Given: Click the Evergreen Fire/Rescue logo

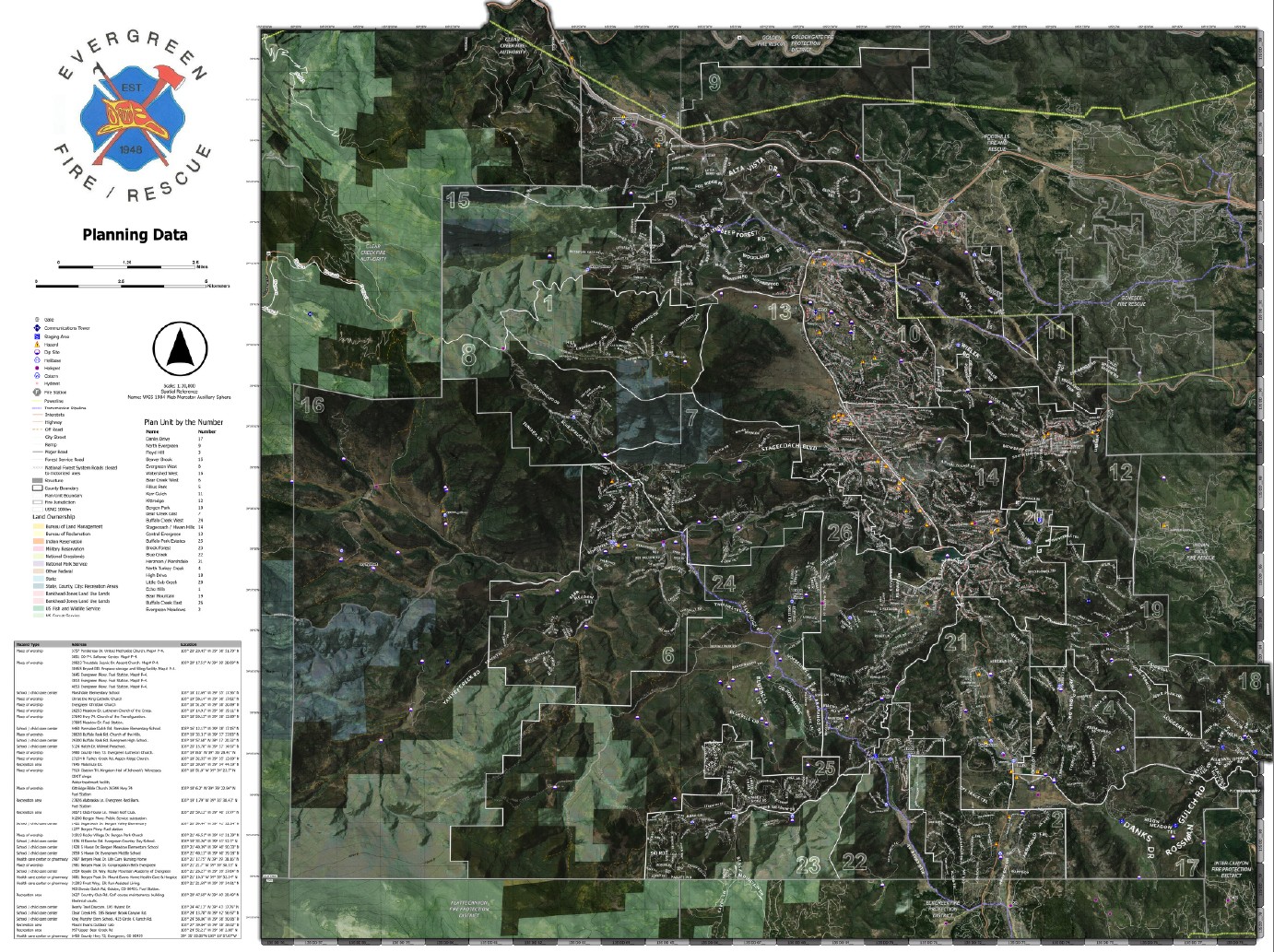Looking at the screenshot, I should pyautogui.click(x=132, y=111).
